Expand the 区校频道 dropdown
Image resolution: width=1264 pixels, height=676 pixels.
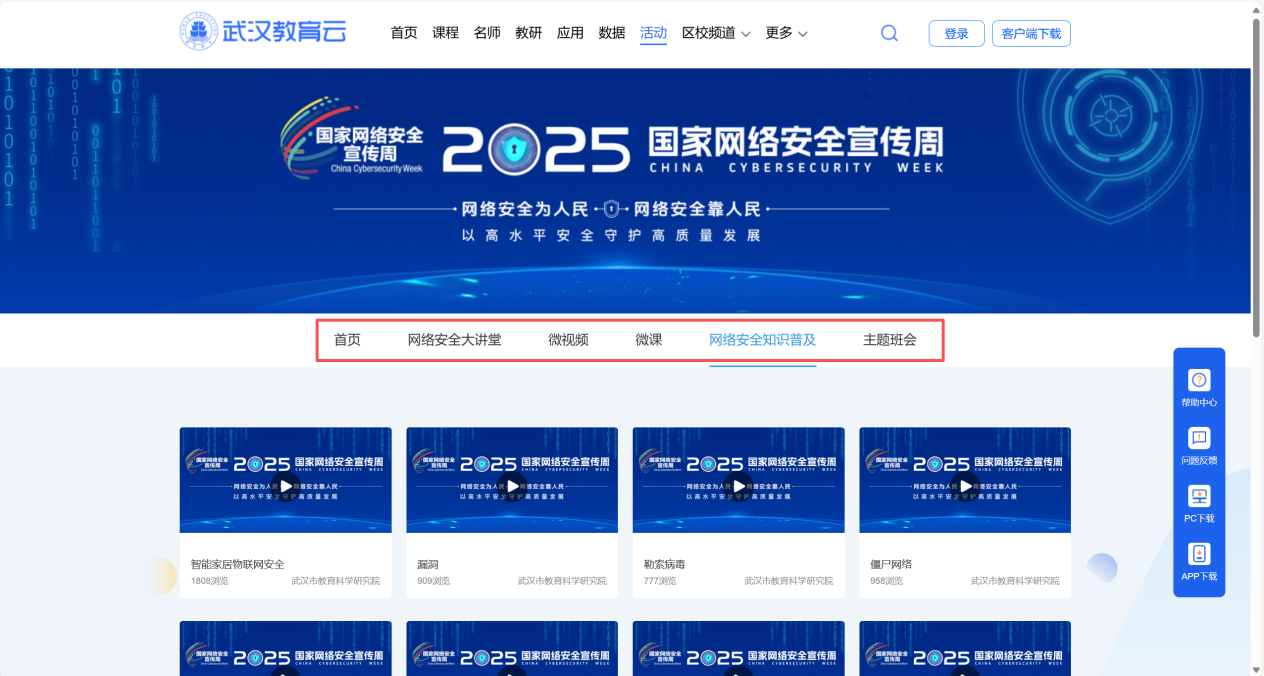(x=716, y=33)
